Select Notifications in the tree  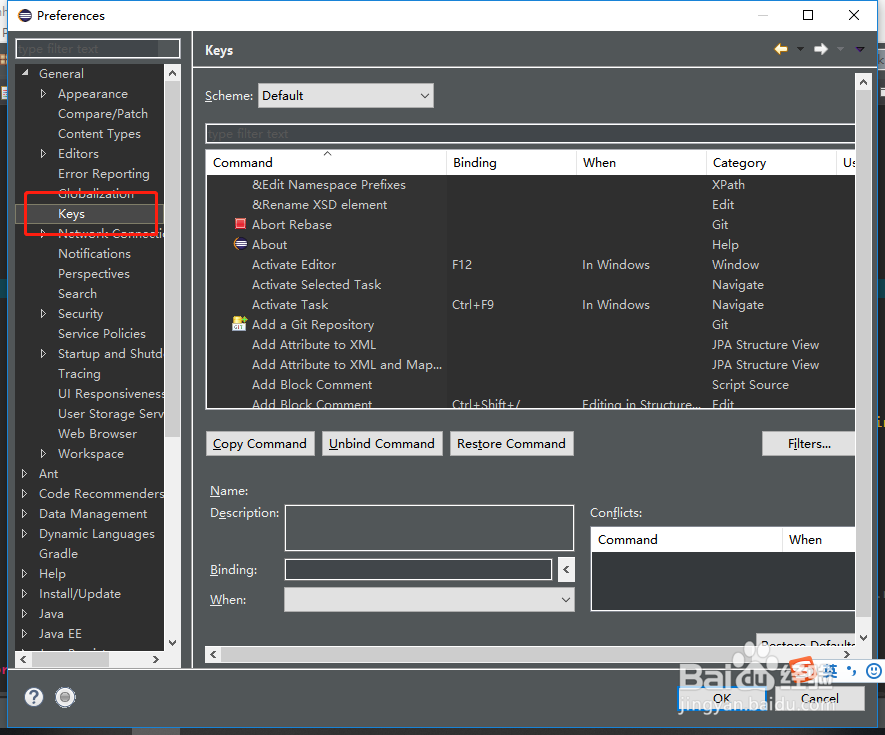(94, 253)
